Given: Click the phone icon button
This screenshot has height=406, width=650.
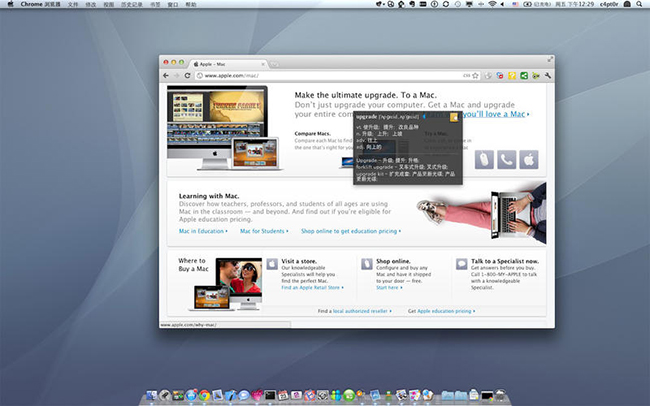Looking at the screenshot, I should 507,160.
